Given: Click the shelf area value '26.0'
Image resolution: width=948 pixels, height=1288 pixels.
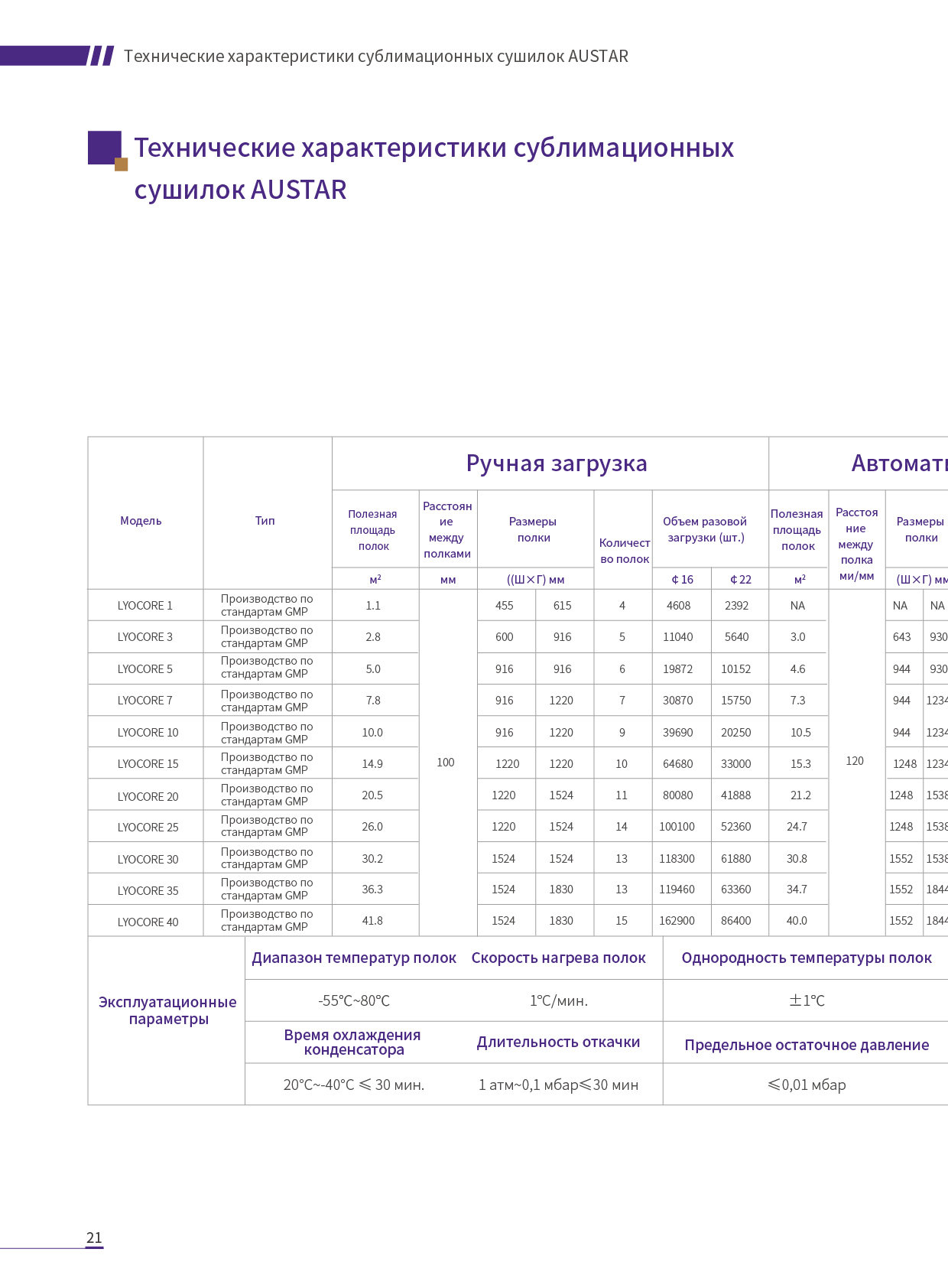Looking at the screenshot, I should point(372,827).
